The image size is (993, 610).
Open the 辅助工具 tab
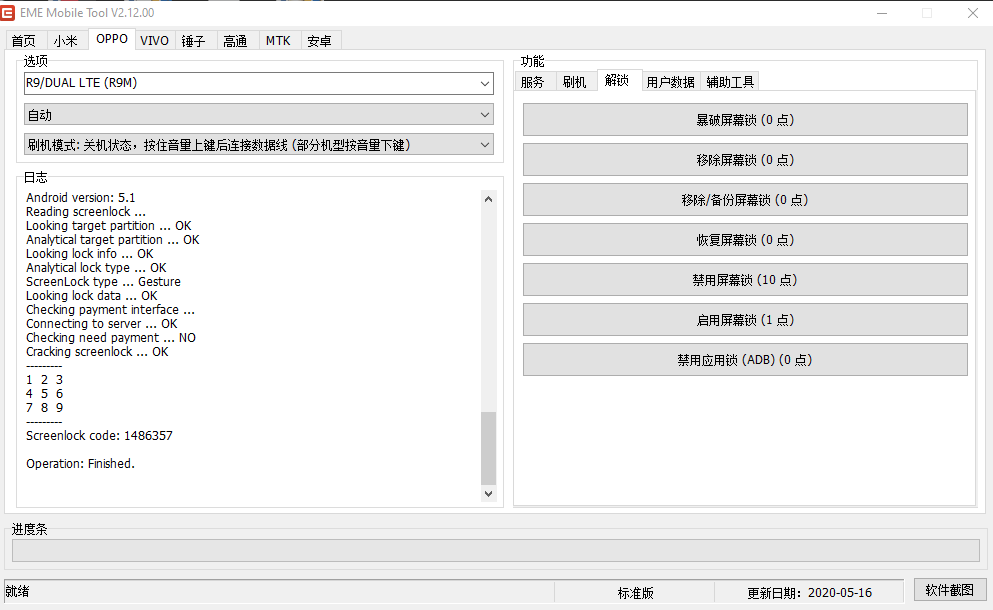[x=730, y=82]
